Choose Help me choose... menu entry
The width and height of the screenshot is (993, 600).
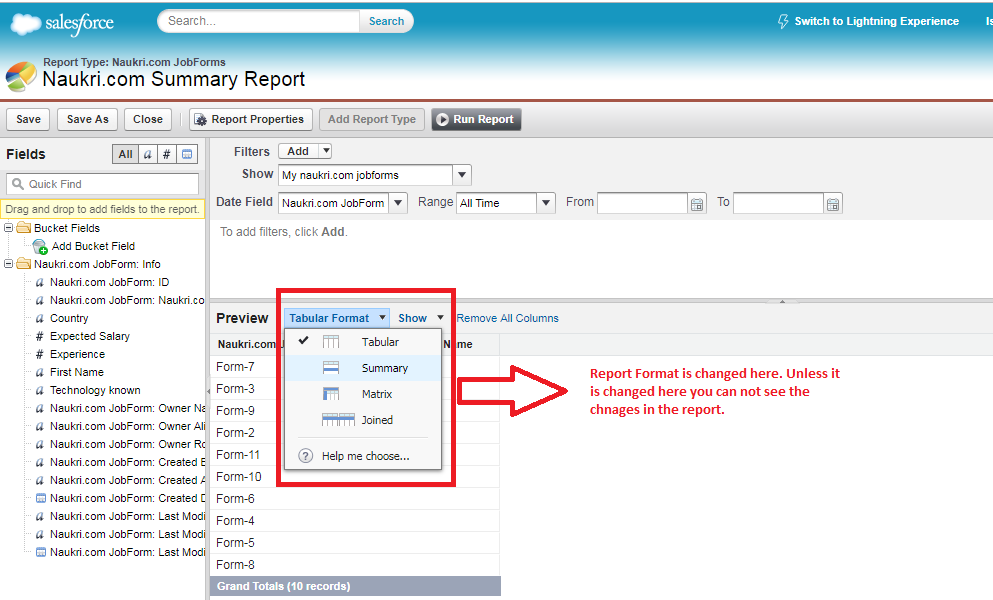pos(363,456)
